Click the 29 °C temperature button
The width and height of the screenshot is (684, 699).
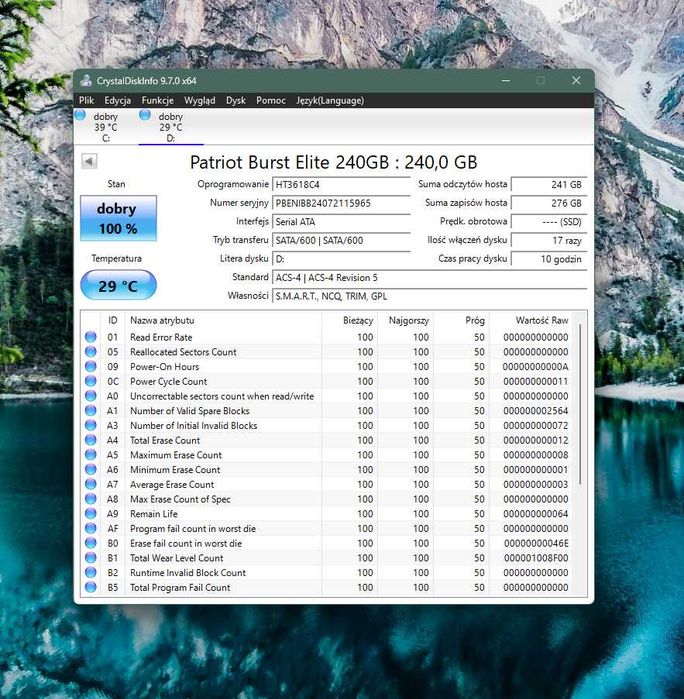[118, 285]
